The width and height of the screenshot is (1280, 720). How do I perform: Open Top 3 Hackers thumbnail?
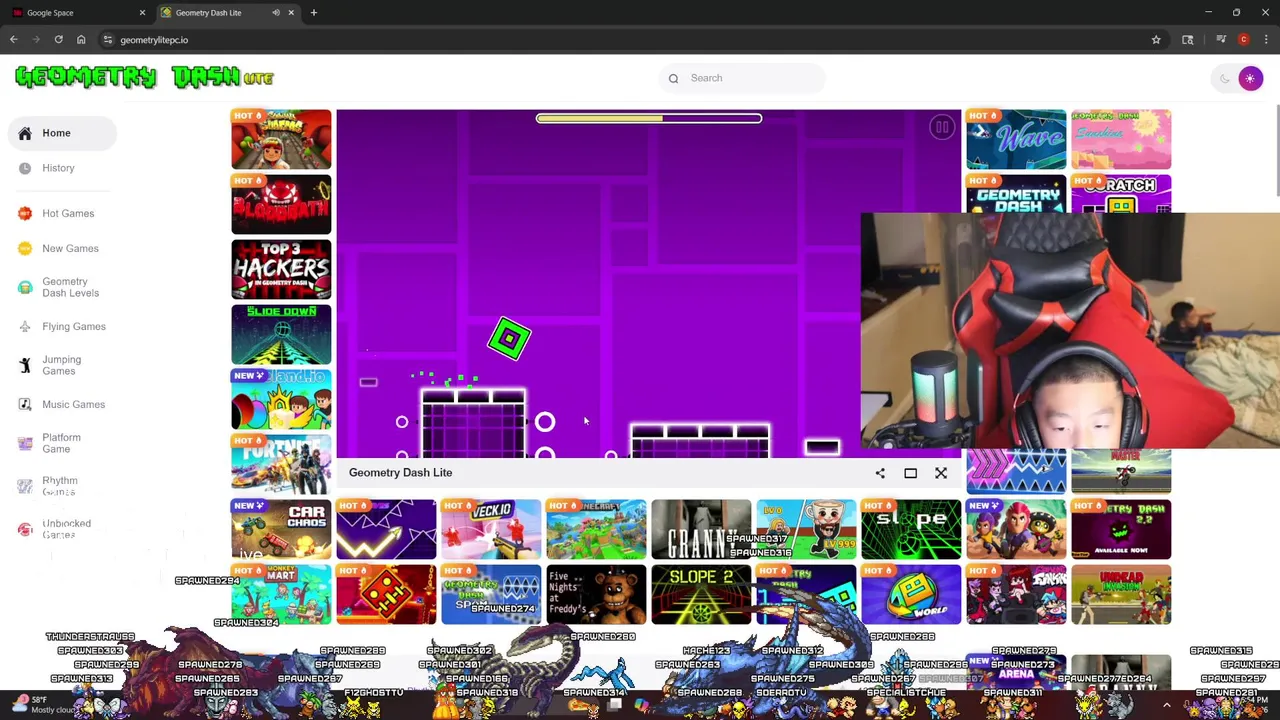[281, 269]
